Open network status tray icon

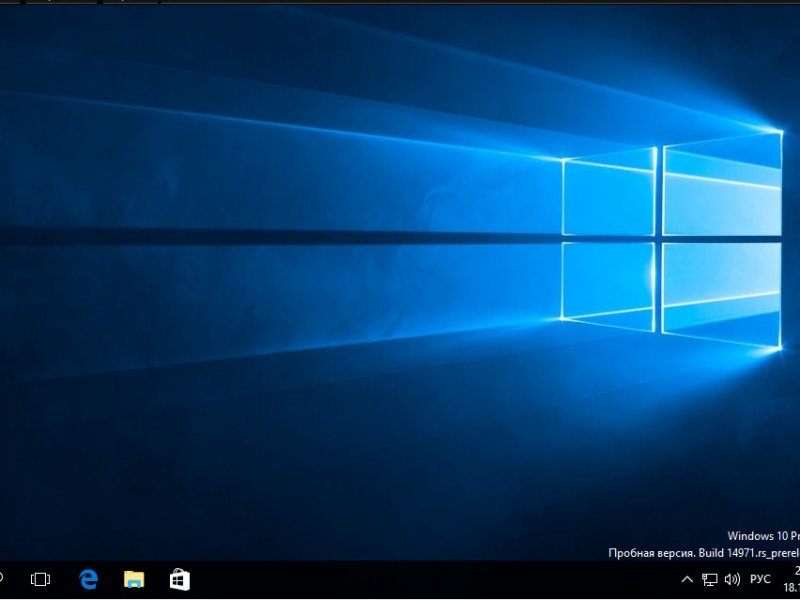(709, 579)
